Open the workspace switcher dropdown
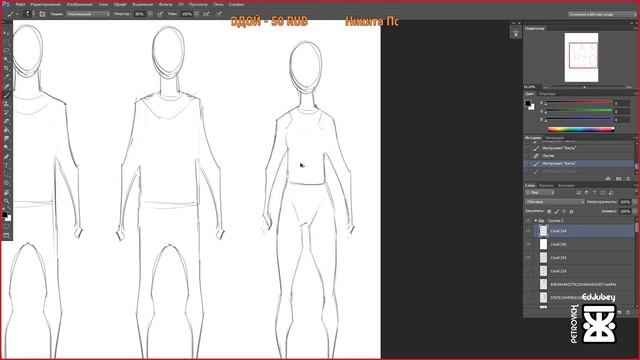This screenshot has height=360, width=640. [602, 14]
